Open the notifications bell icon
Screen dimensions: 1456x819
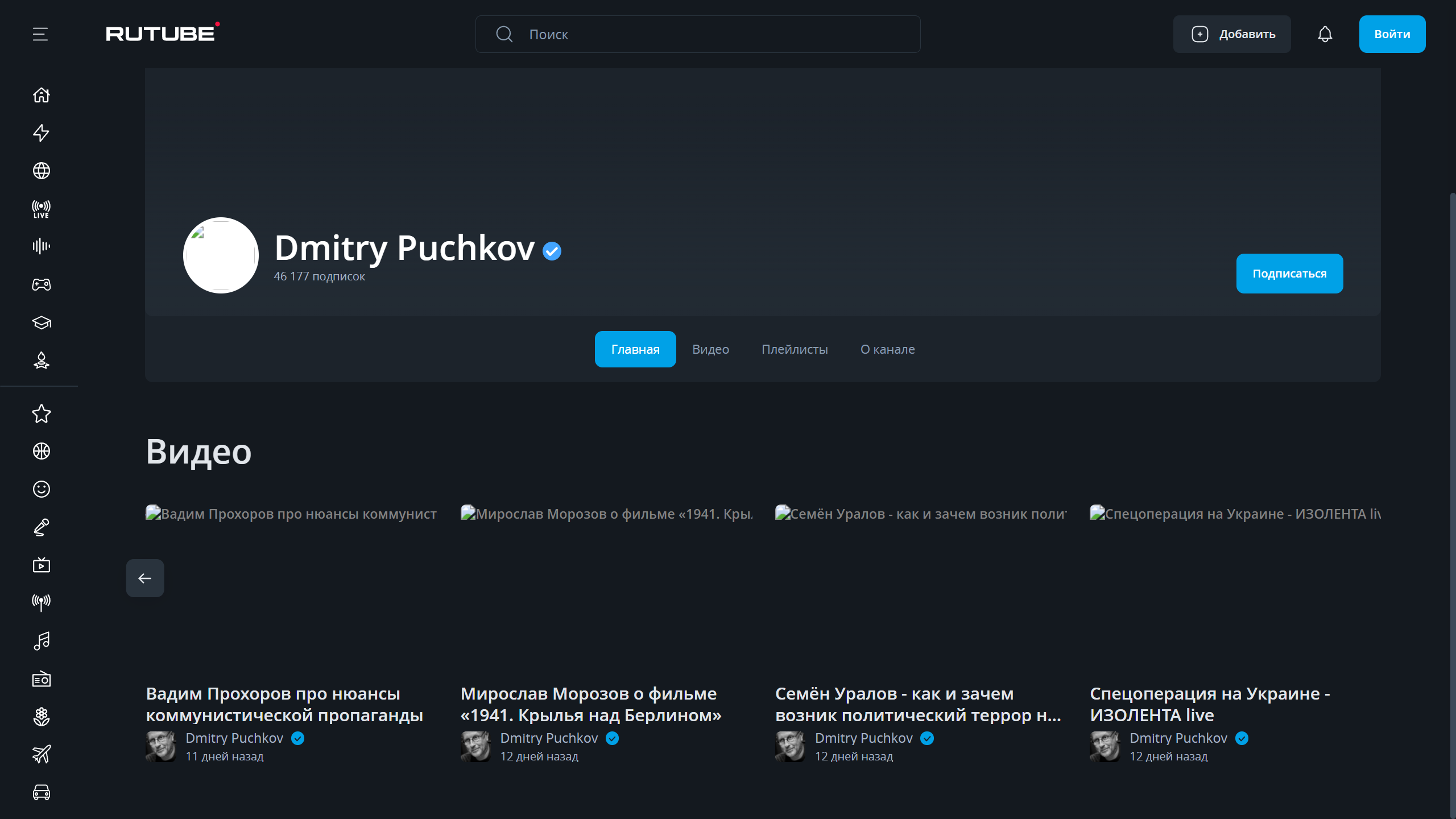pos(1325,34)
